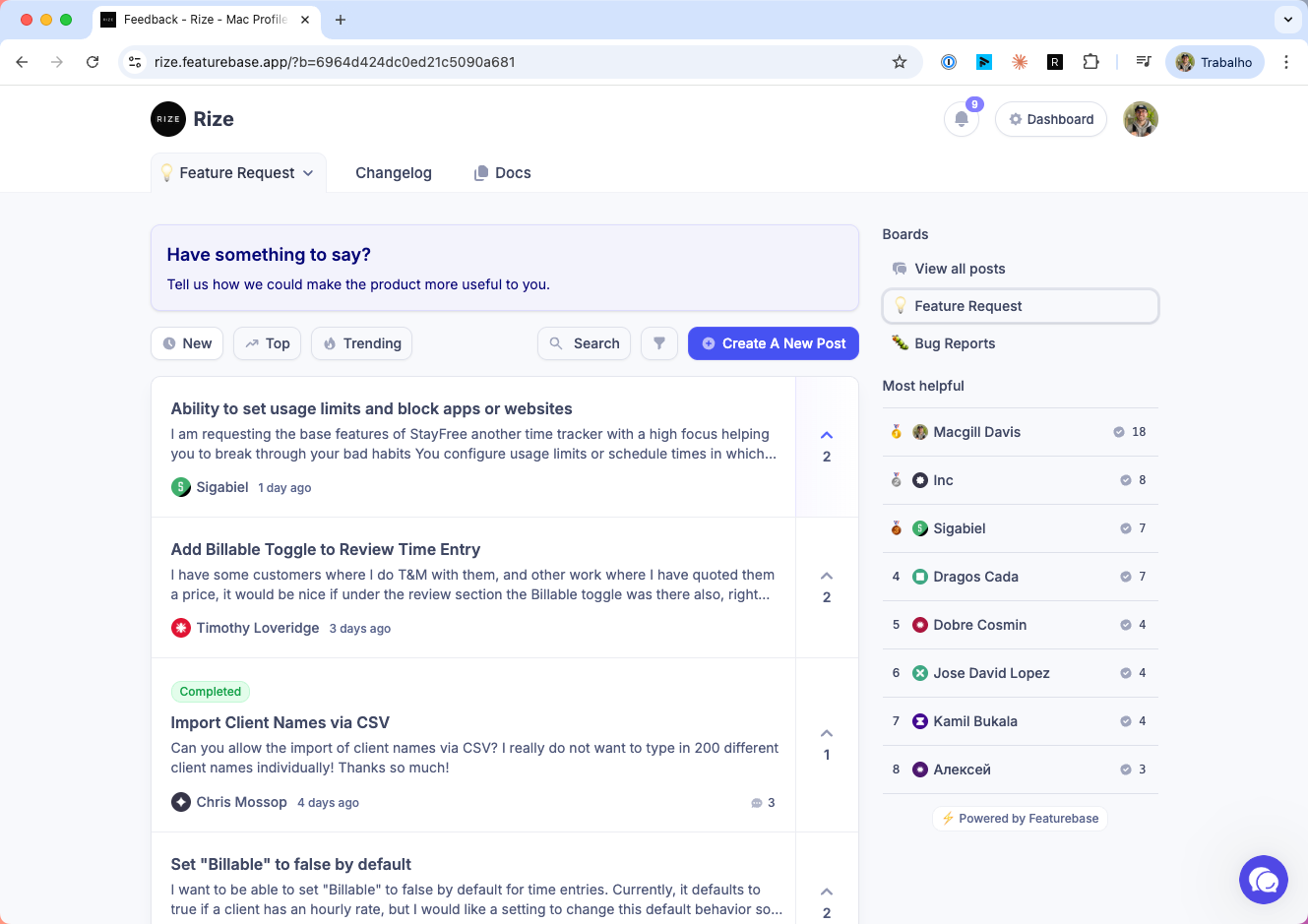Click the bug icon next to Bug Reports

(x=900, y=342)
